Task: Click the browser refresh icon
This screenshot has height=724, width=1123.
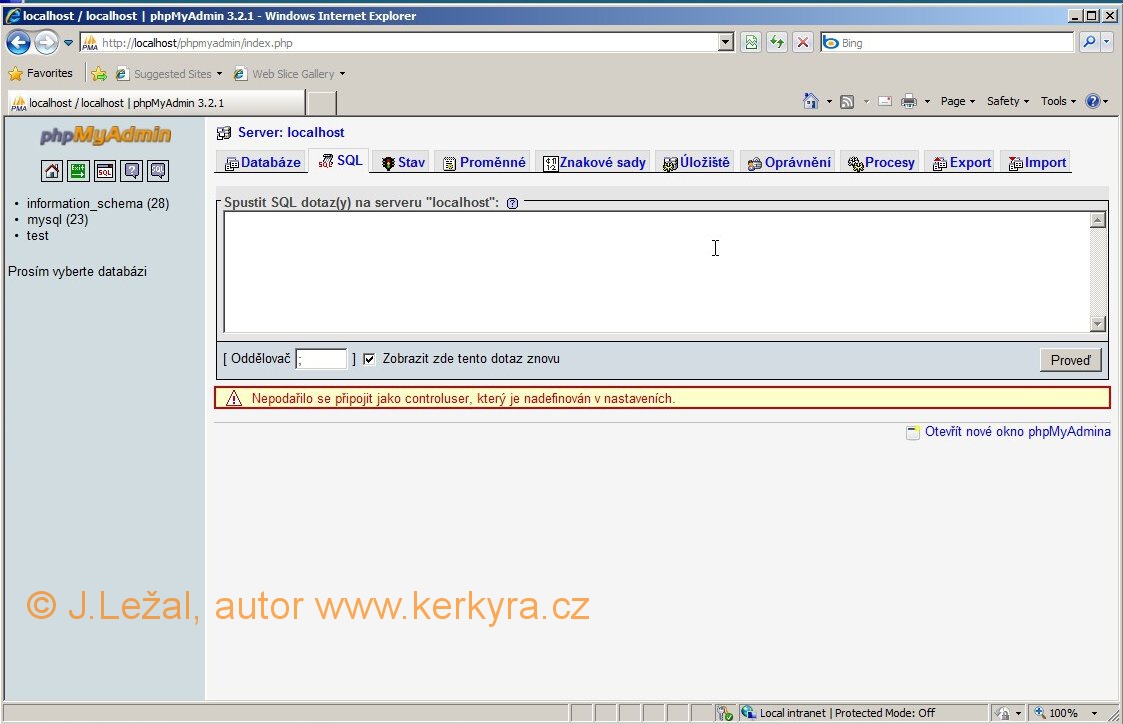Action: (x=777, y=43)
